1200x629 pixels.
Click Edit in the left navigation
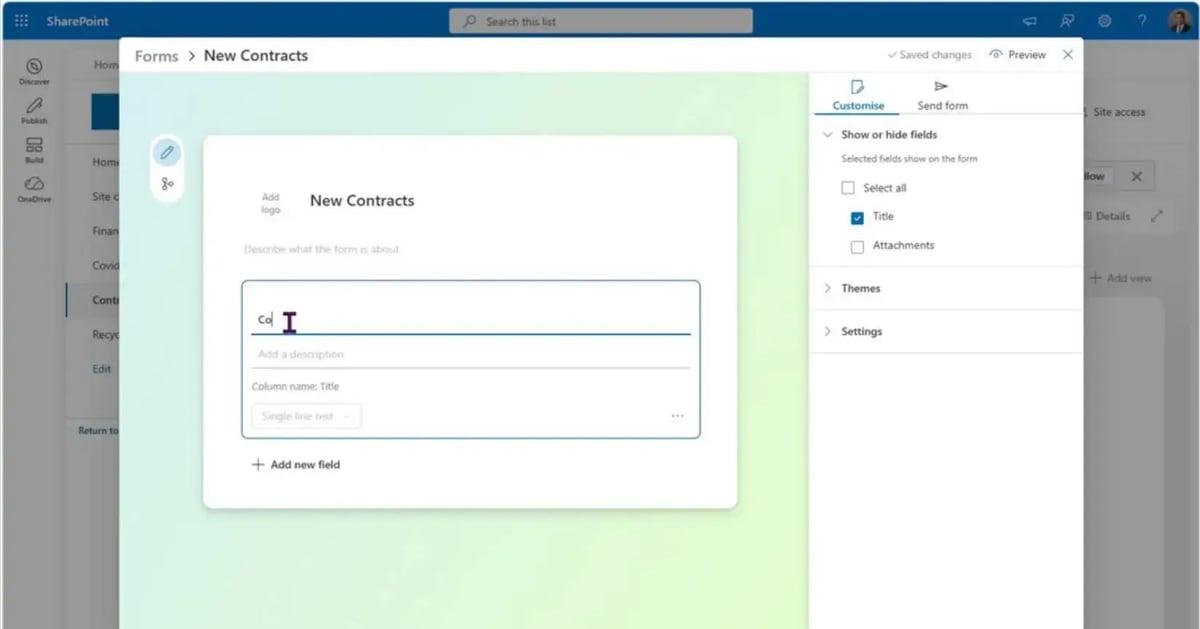(x=102, y=369)
